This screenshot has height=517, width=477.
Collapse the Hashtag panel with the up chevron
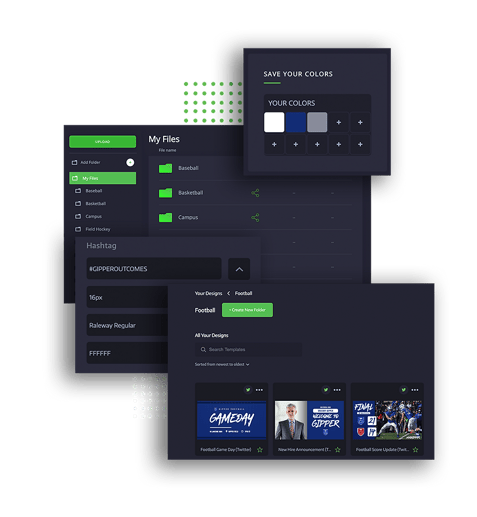[x=239, y=269]
